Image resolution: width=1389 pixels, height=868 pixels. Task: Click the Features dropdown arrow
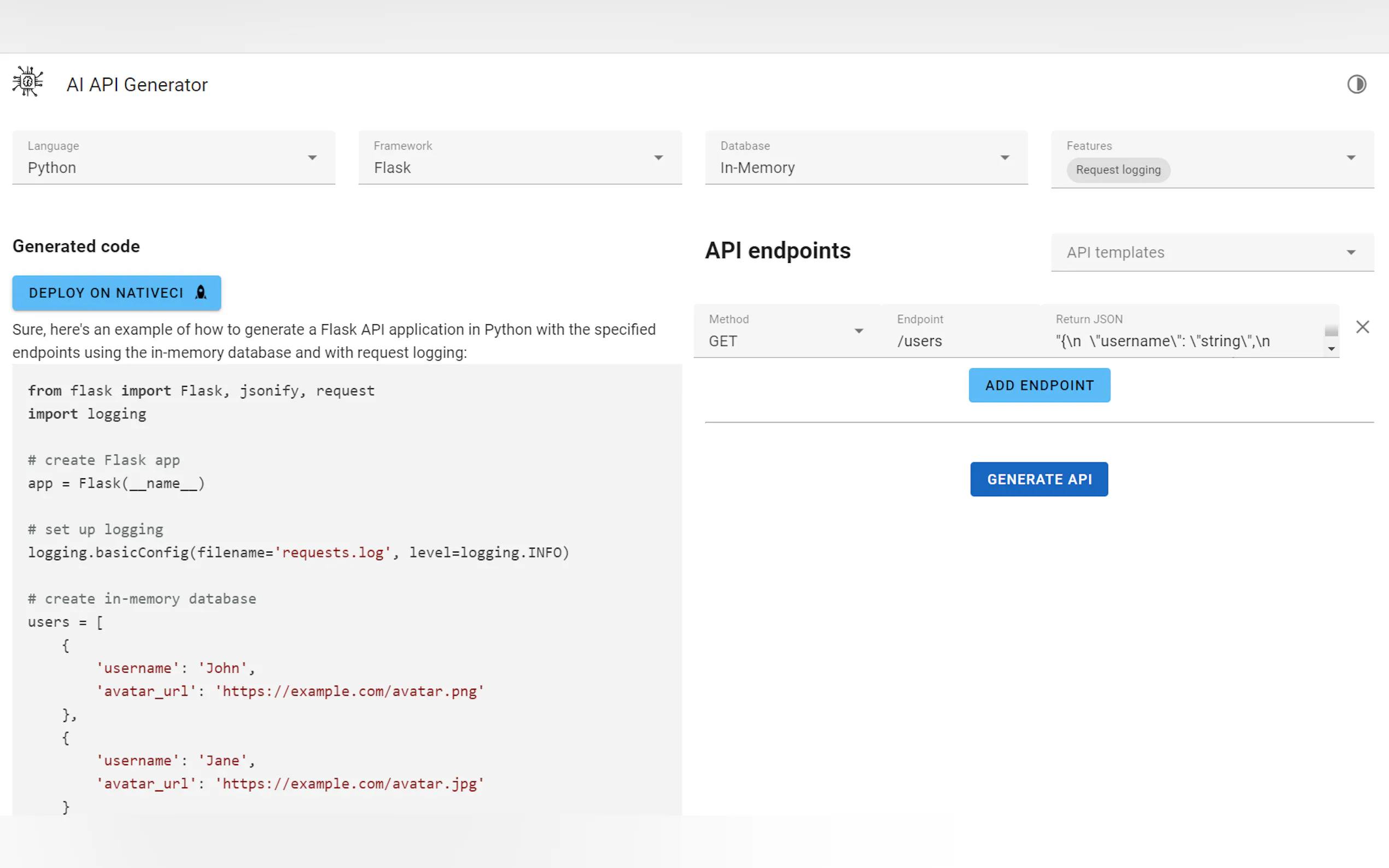[1351, 158]
